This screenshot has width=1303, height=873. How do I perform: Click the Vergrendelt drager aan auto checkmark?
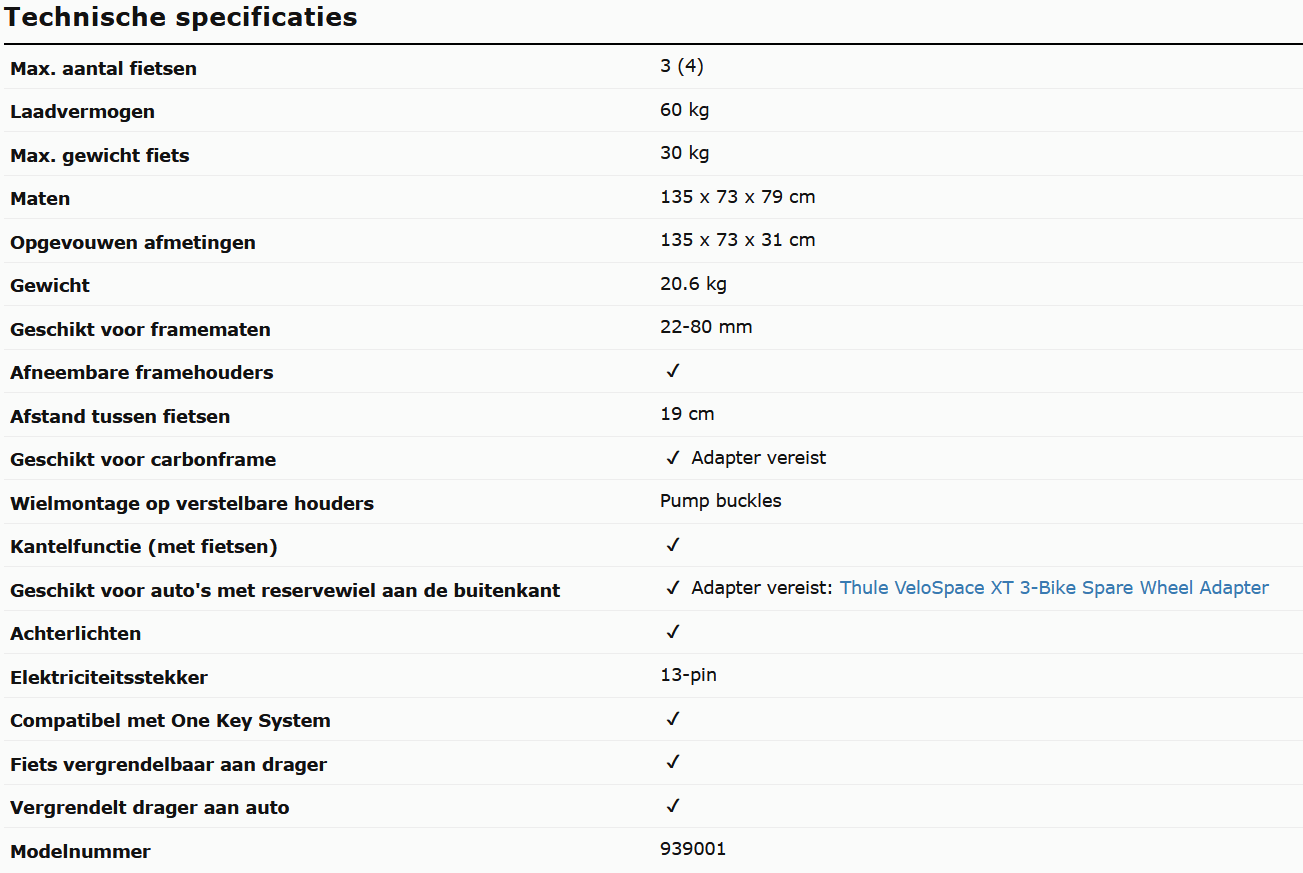(x=673, y=806)
